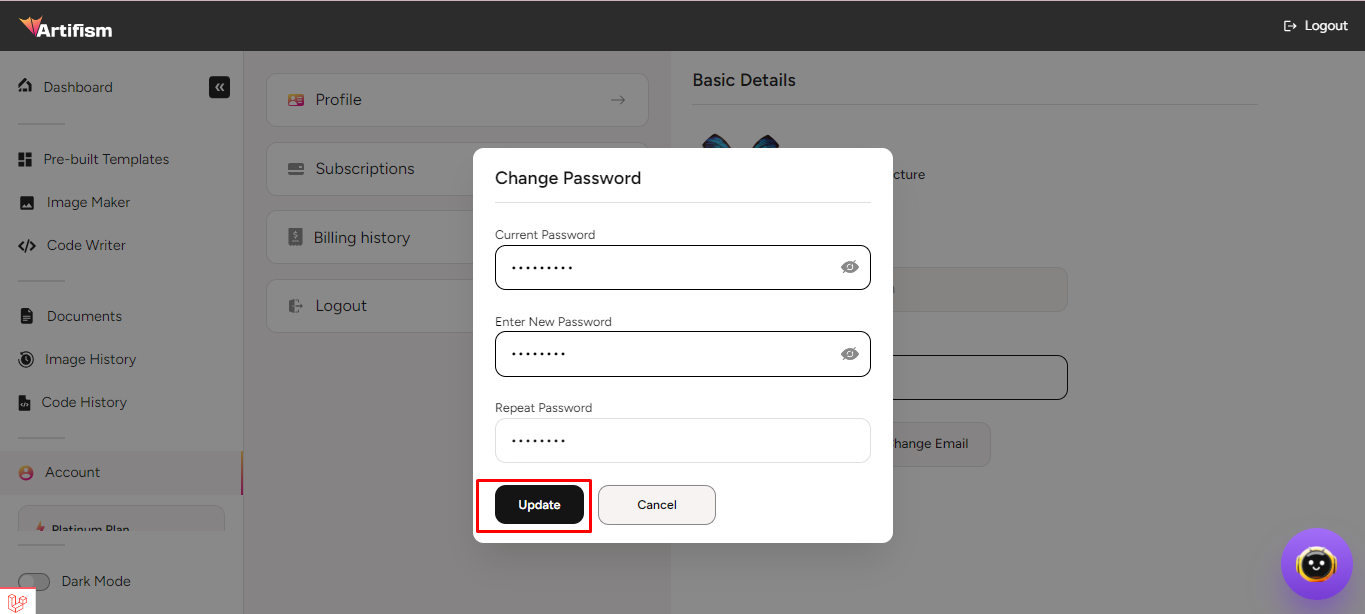Click the Dashboard home icon

pyautogui.click(x=25, y=86)
